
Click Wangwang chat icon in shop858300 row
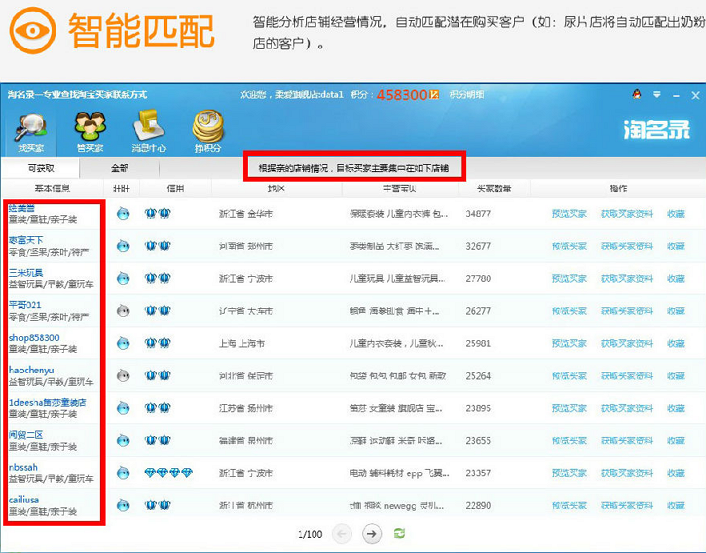[123, 343]
